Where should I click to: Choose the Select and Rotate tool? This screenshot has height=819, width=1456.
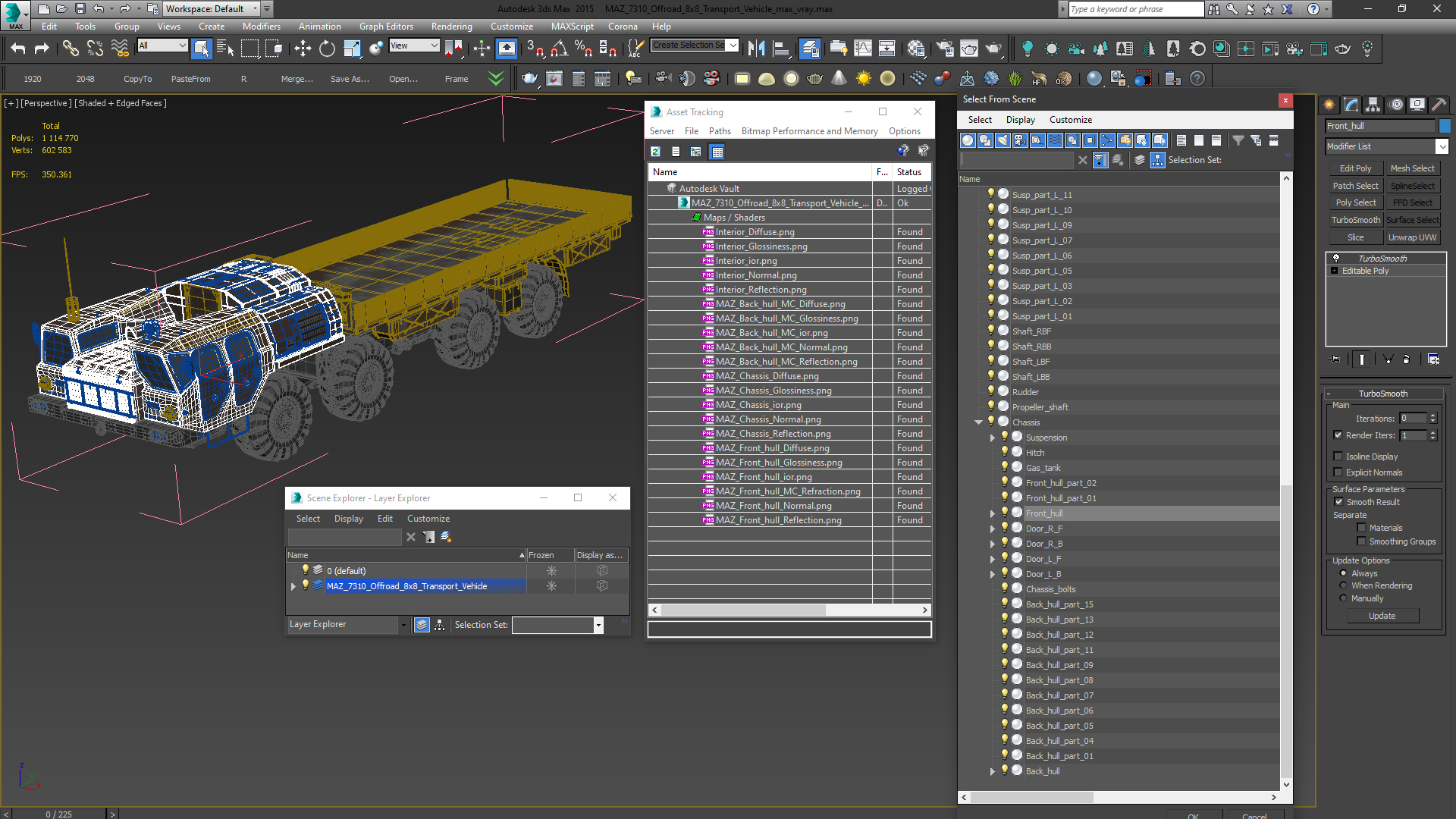[x=327, y=49]
